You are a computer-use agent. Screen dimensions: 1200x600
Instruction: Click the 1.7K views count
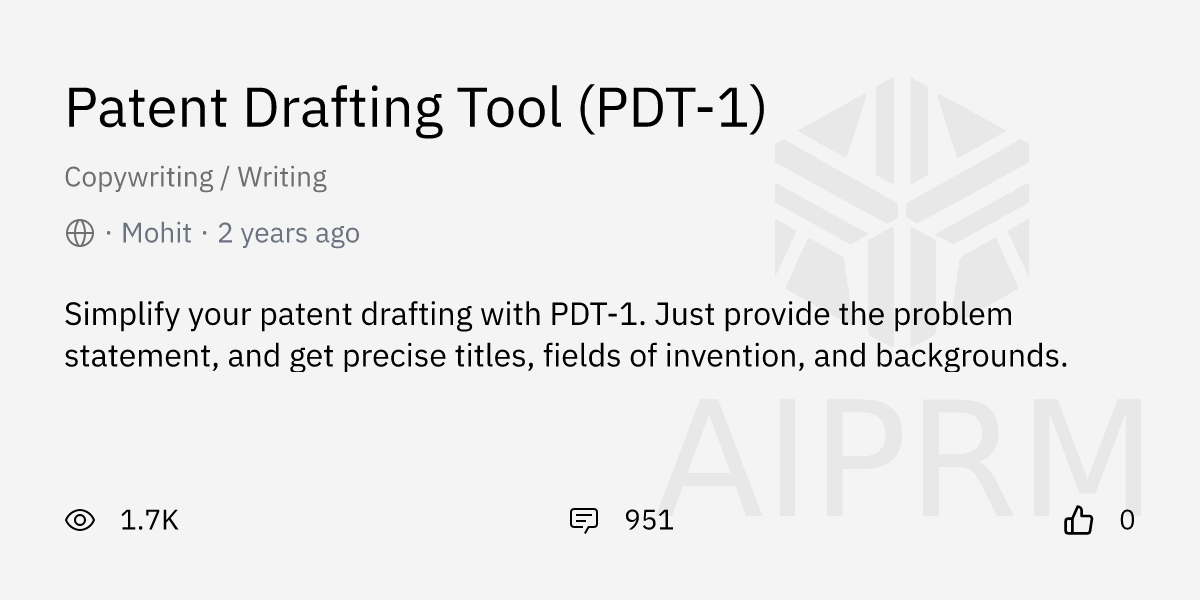(x=149, y=520)
